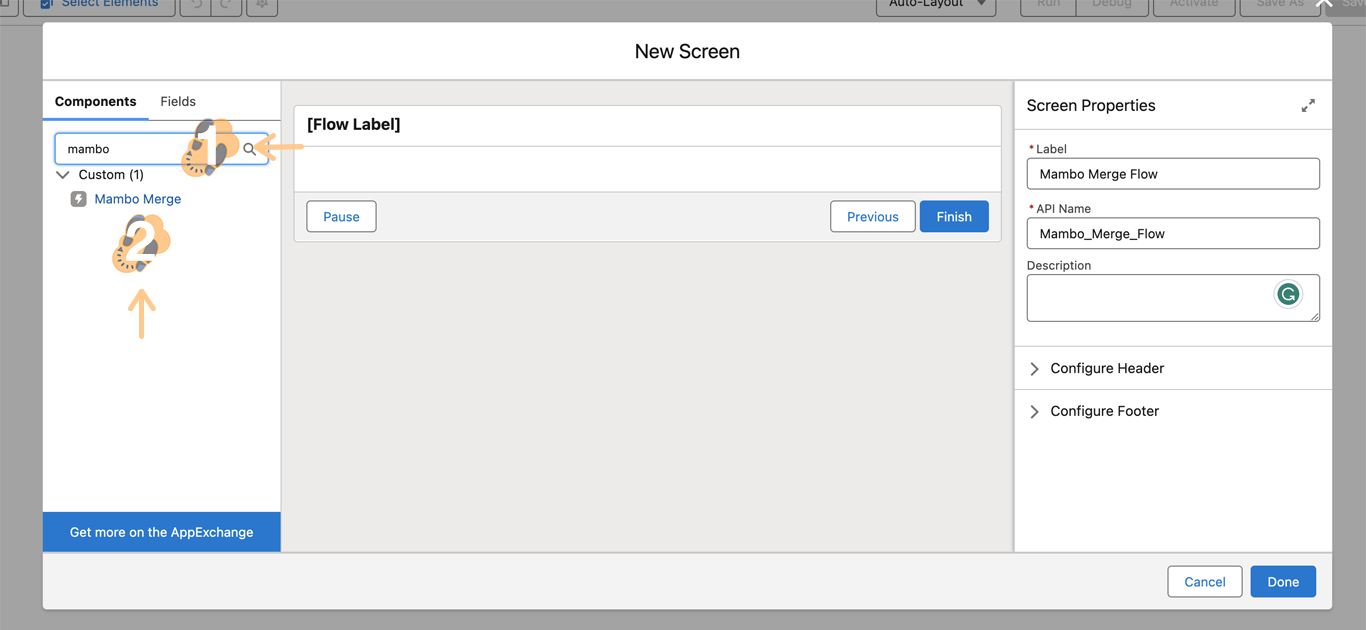
Task: Click the Grammarly icon in Description box
Action: pyautogui.click(x=1287, y=294)
